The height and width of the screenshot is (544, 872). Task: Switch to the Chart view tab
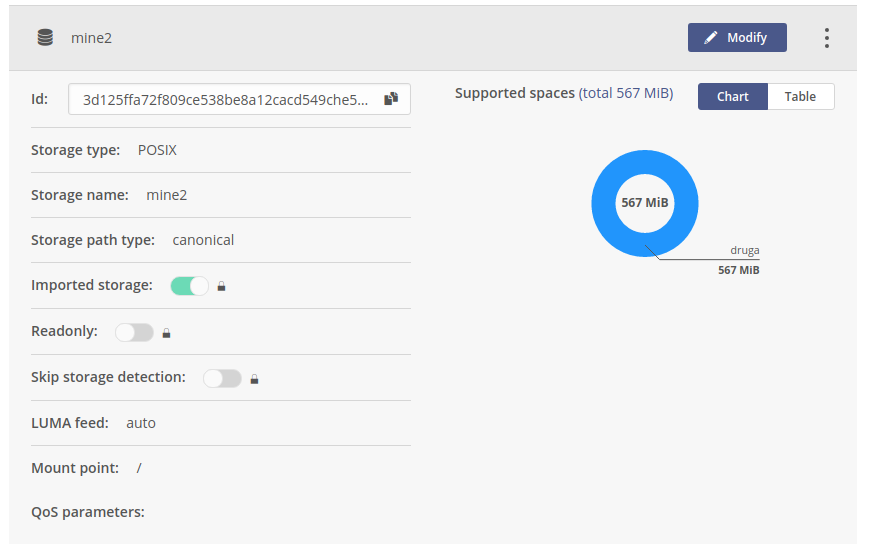(x=732, y=97)
